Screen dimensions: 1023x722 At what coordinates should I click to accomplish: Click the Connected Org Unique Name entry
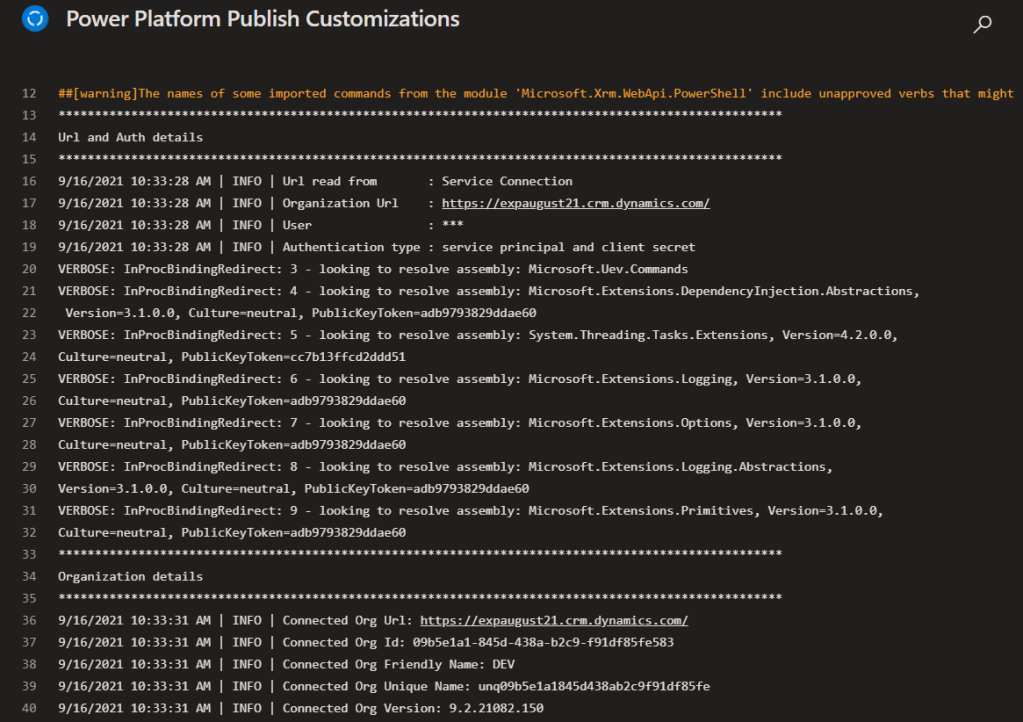point(383,686)
